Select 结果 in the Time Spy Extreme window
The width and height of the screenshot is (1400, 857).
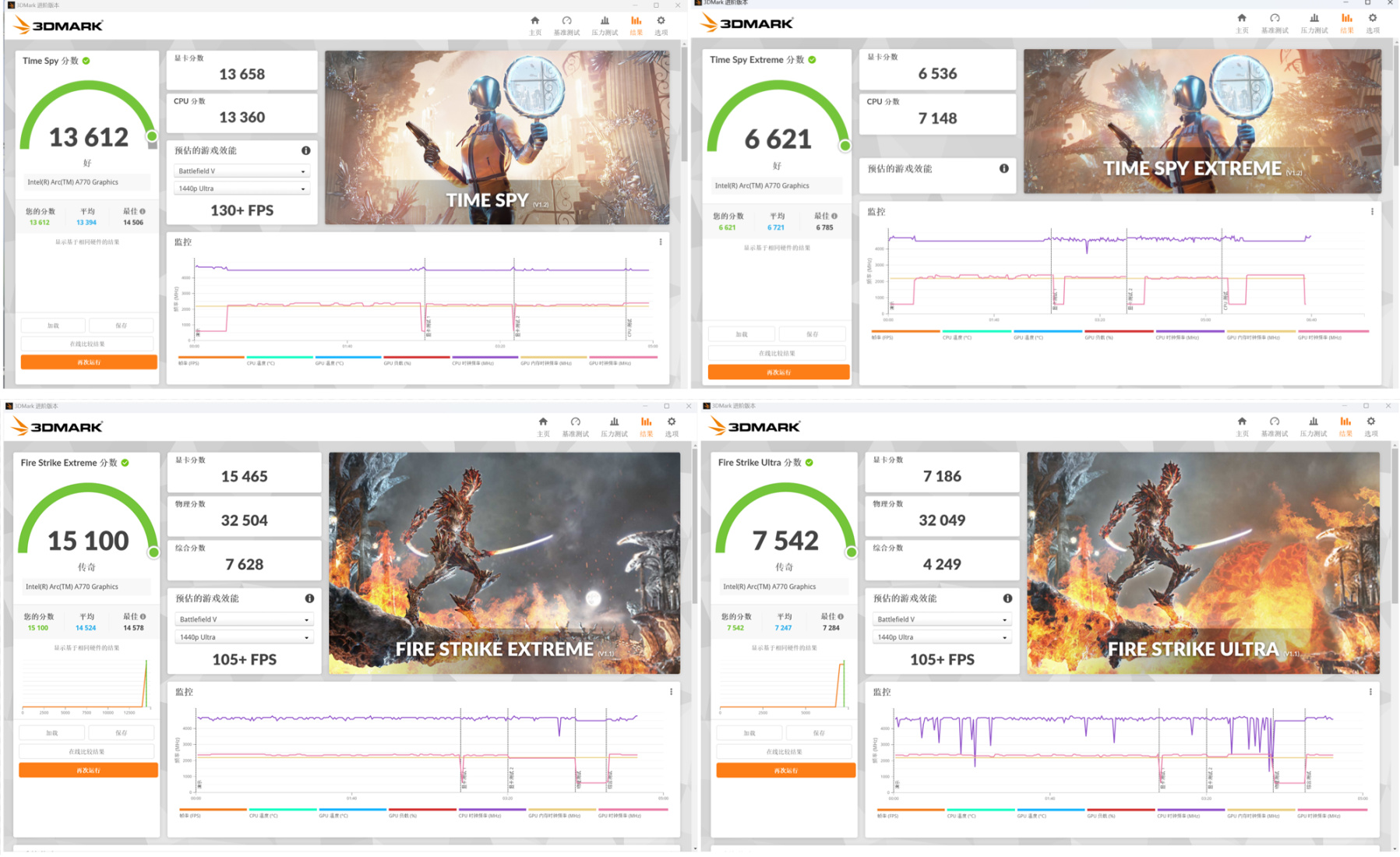(1347, 23)
